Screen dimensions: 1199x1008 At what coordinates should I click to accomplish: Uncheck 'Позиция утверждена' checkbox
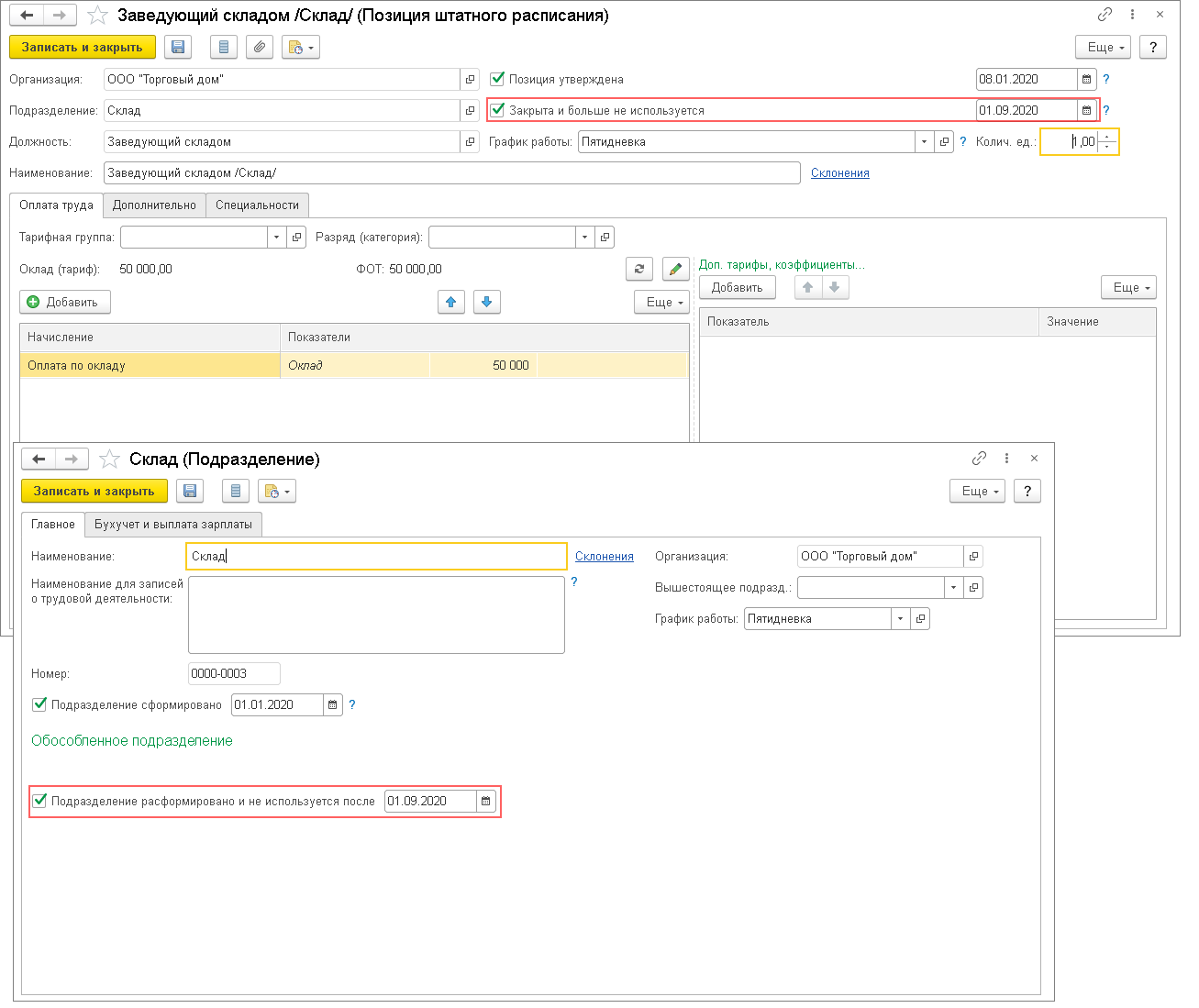click(x=498, y=79)
